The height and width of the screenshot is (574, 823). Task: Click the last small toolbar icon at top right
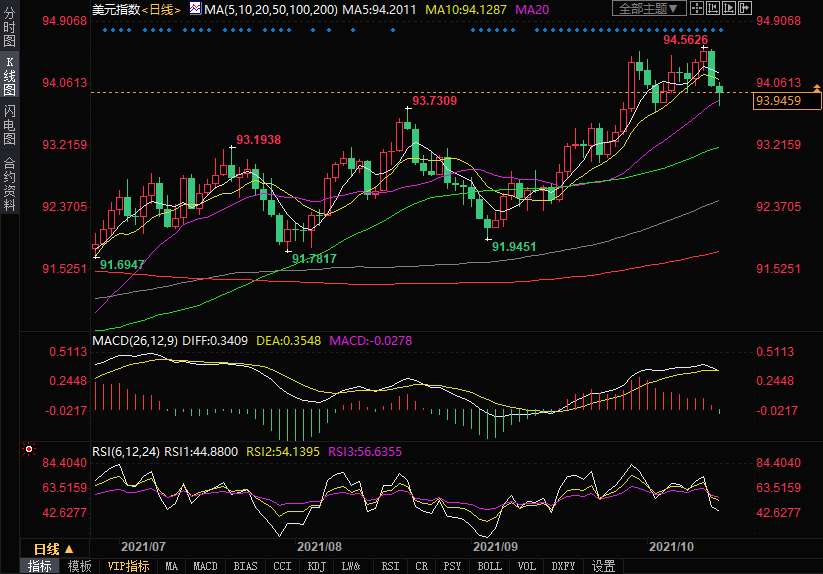[743, 9]
